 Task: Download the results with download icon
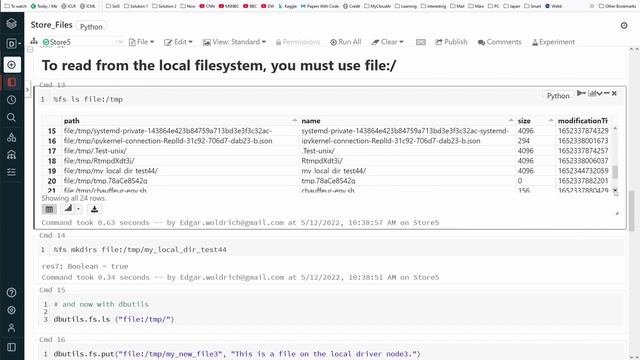point(94,209)
